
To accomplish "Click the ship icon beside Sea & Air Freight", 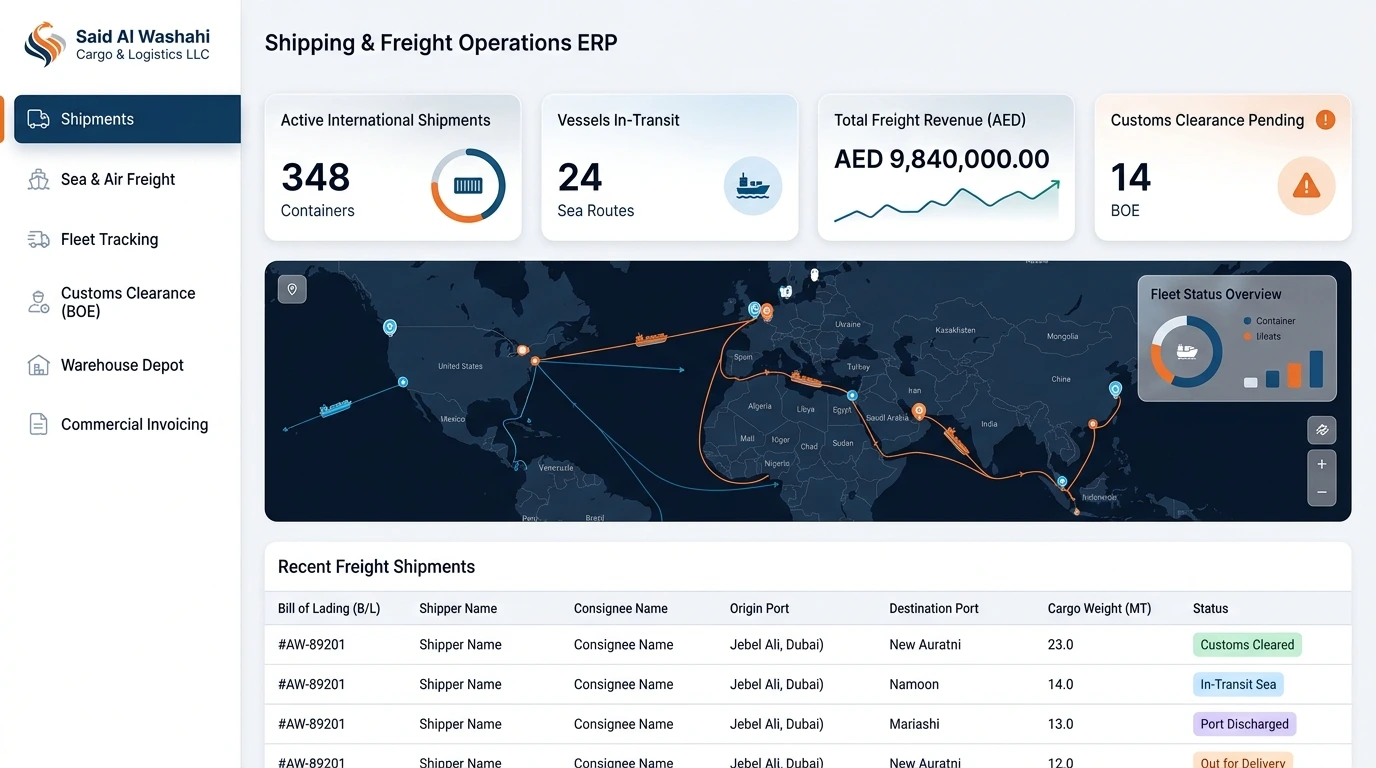I will (x=38, y=180).
